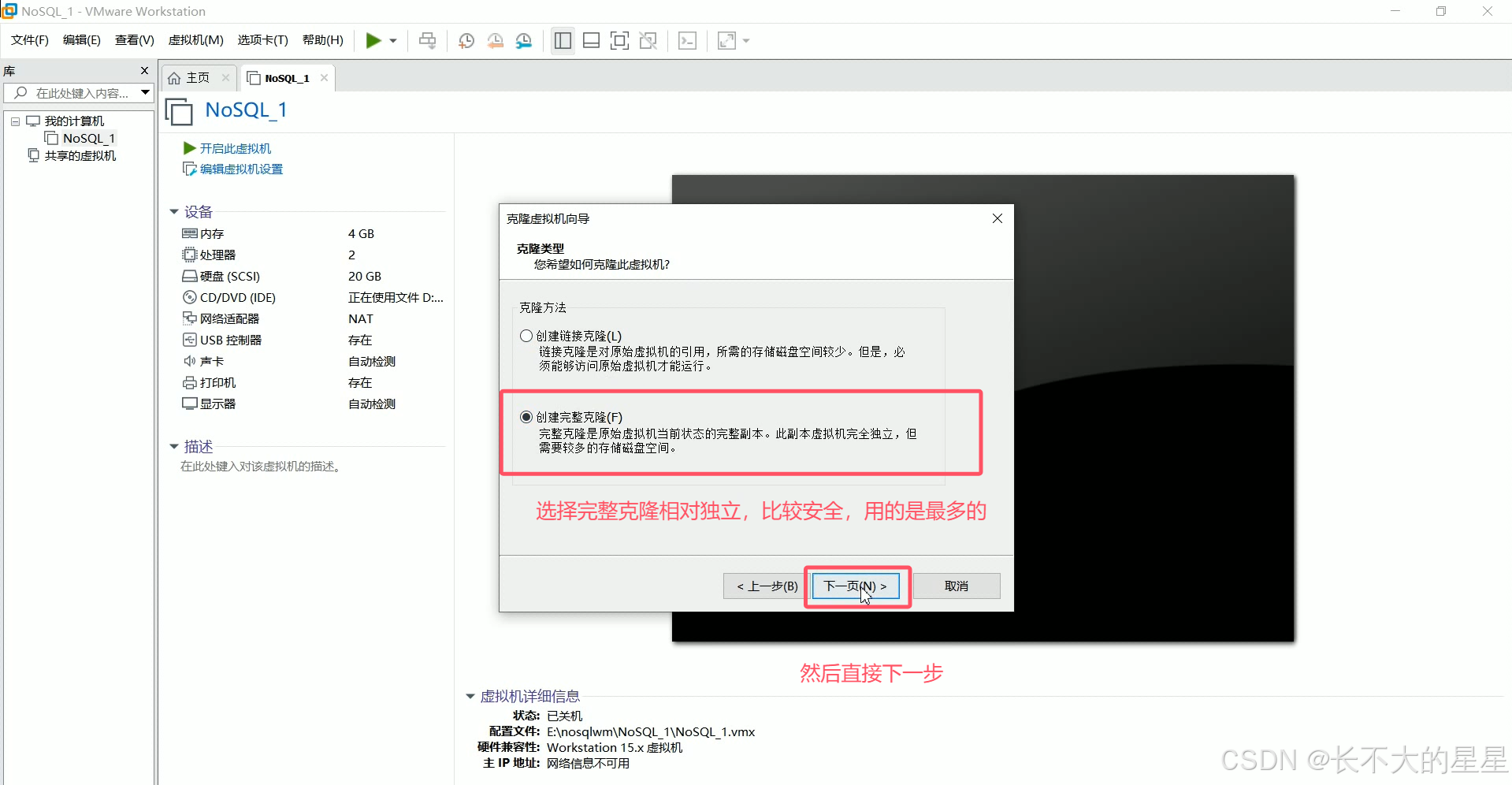The height and width of the screenshot is (785, 1512).
Task: Click the stretch guest display icon
Action: 726,40
